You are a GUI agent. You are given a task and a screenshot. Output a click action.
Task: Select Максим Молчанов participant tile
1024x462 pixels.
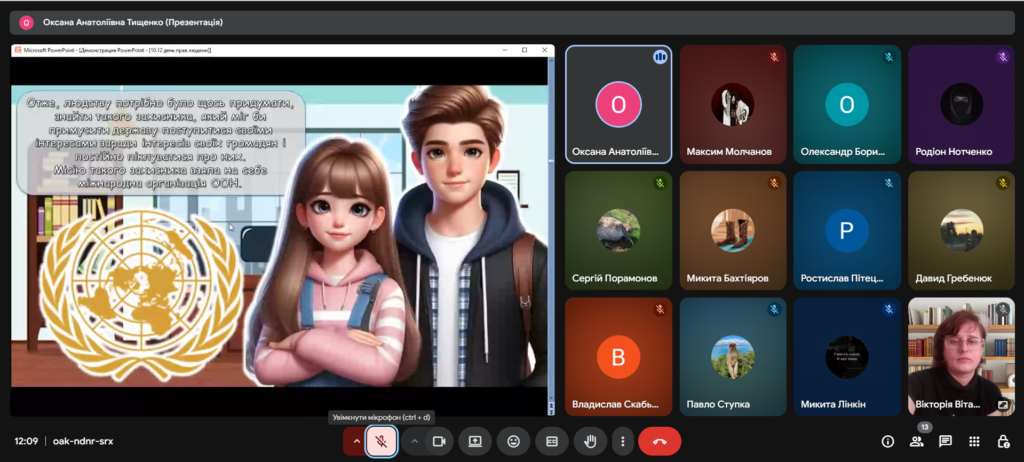(x=732, y=105)
